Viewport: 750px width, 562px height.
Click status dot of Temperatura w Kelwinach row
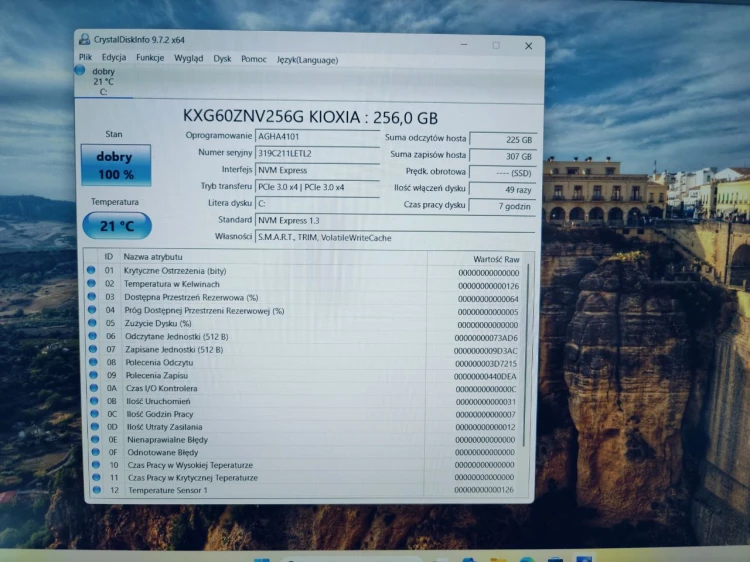pyautogui.click(x=91, y=283)
